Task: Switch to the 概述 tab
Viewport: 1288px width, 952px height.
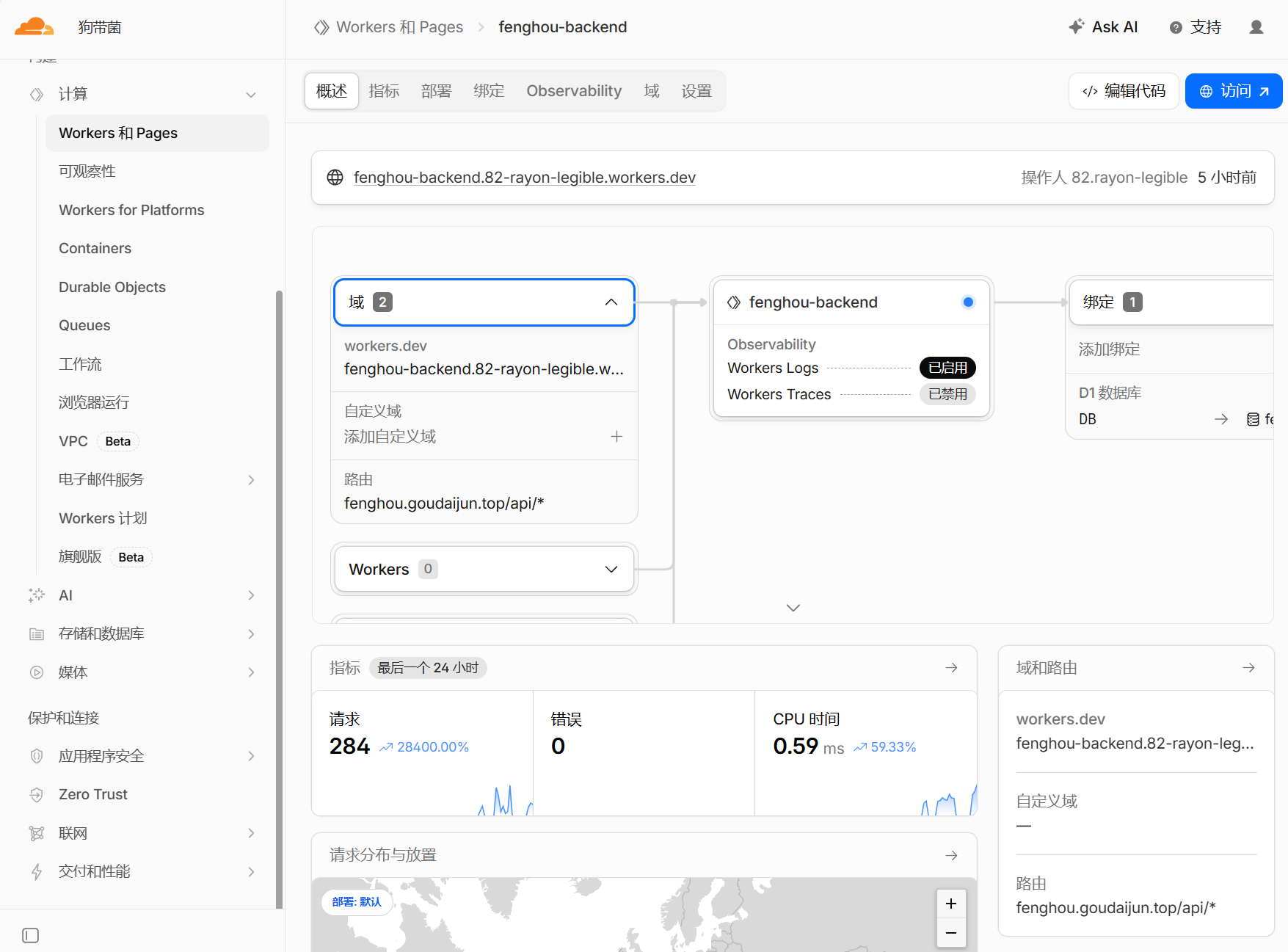Action: (x=332, y=91)
